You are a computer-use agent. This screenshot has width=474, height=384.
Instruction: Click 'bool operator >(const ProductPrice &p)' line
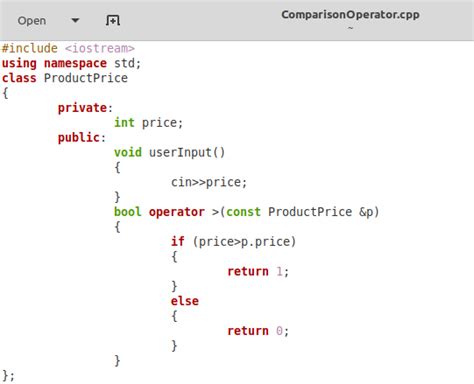point(247,212)
